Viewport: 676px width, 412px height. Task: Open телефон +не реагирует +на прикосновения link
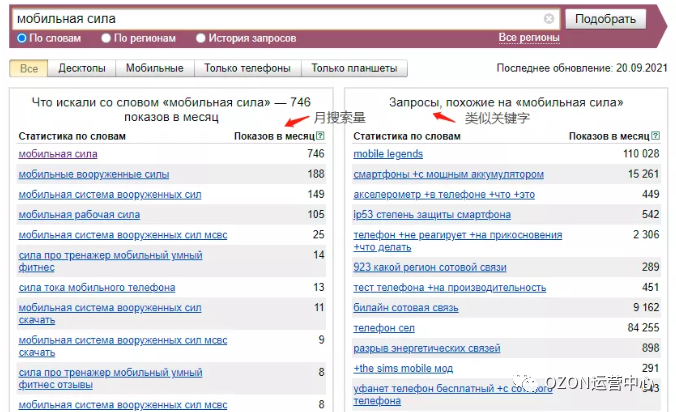[x=457, y=241]
